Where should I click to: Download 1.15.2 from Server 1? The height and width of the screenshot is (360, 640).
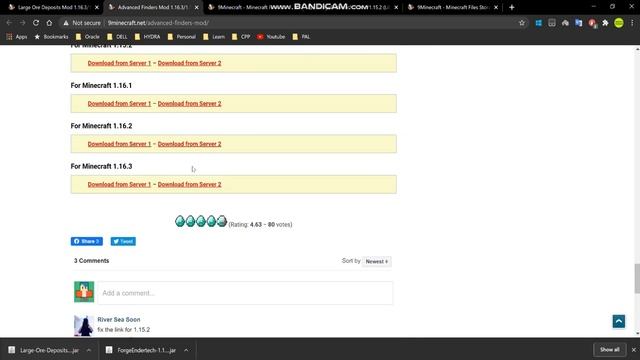coord(119,63)
